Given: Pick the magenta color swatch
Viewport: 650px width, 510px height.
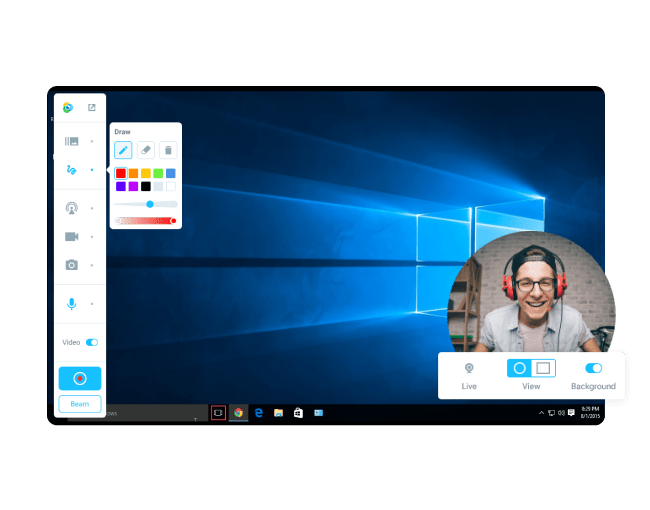Looking at the screenshot, I should point(133,186).
